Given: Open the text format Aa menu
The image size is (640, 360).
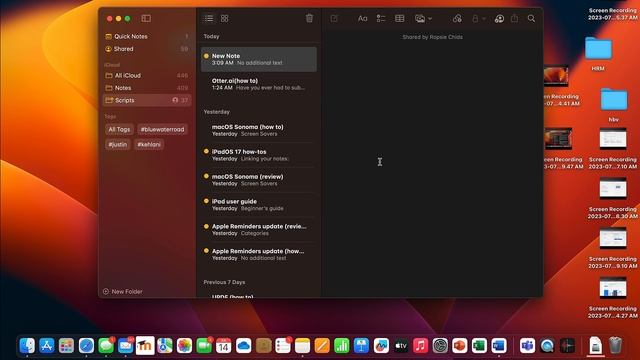Looking at the screenshot, I should pyautogui.click(x=362, y=18).
